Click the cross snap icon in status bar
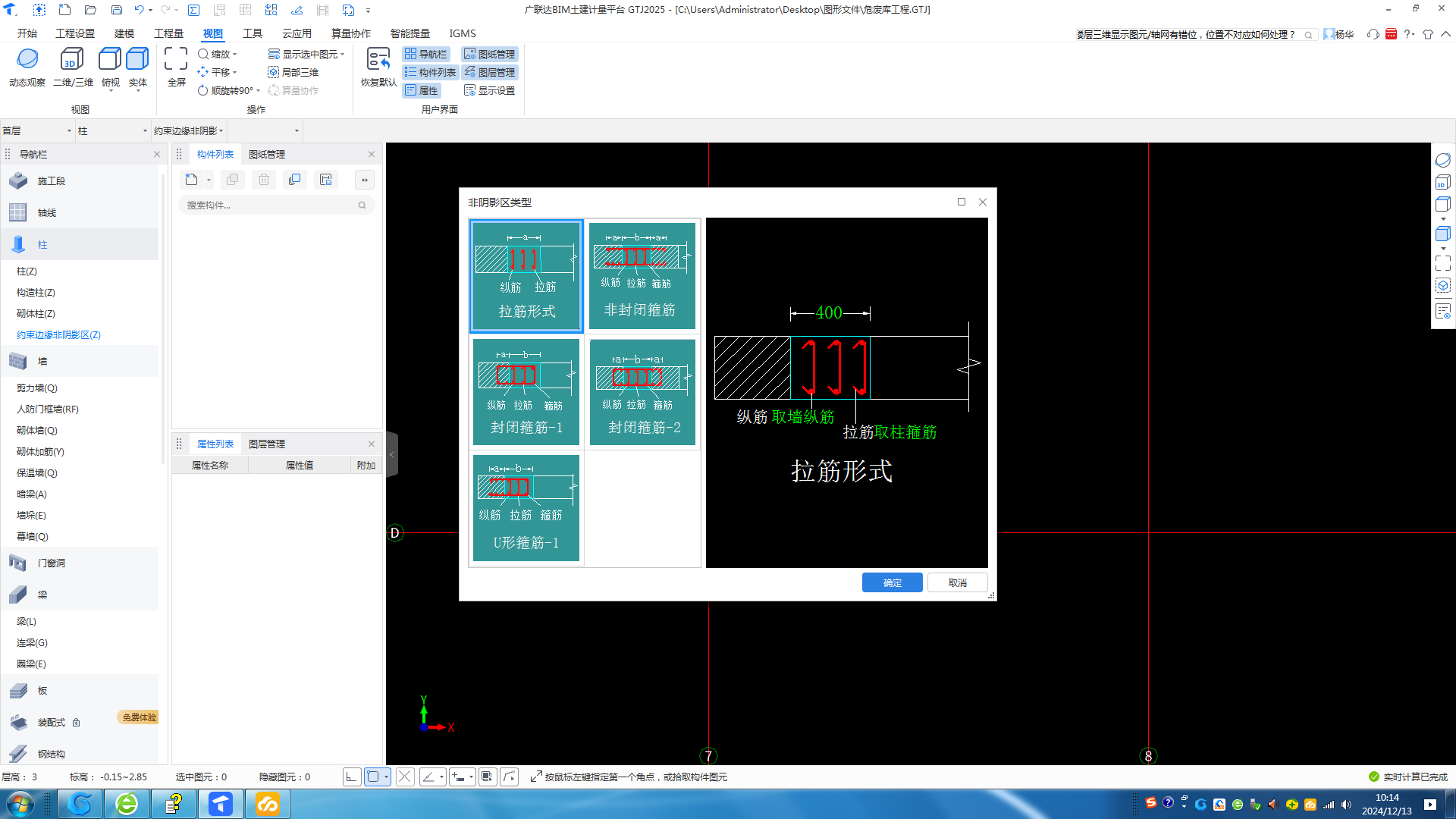Image resolution: width=1456 pixels, height=819 pixels. 405,777
